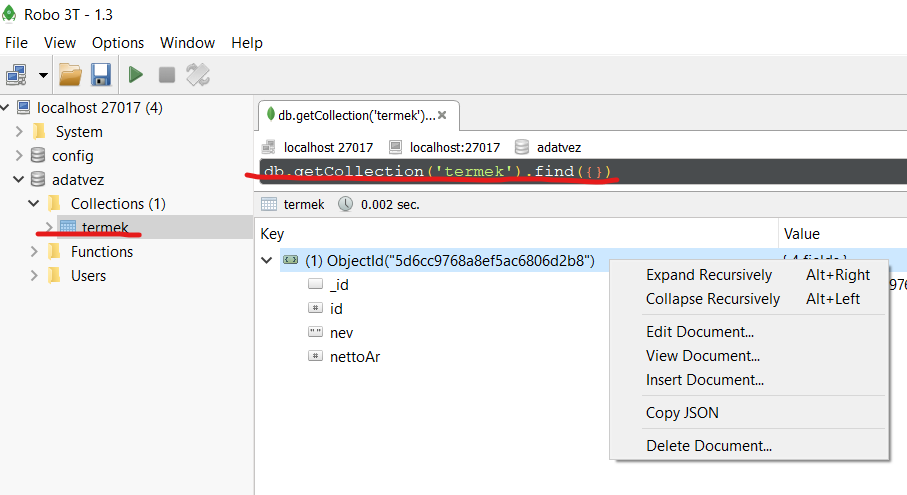This screenshot has height=495, width=907.
Task: Click the Connect toolbar icon
Action: click(16, 75)
